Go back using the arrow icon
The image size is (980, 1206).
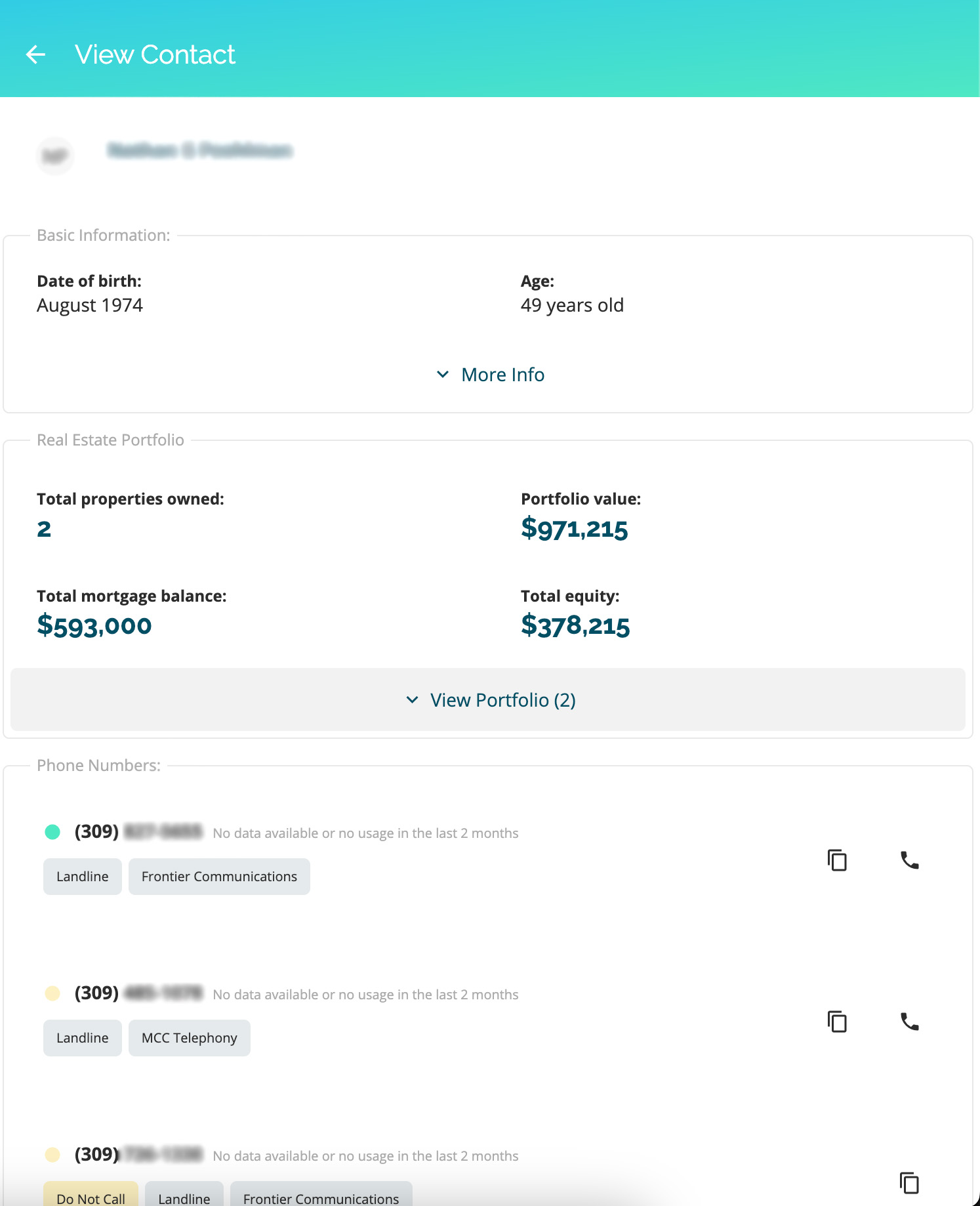click(x=35, y=54)
